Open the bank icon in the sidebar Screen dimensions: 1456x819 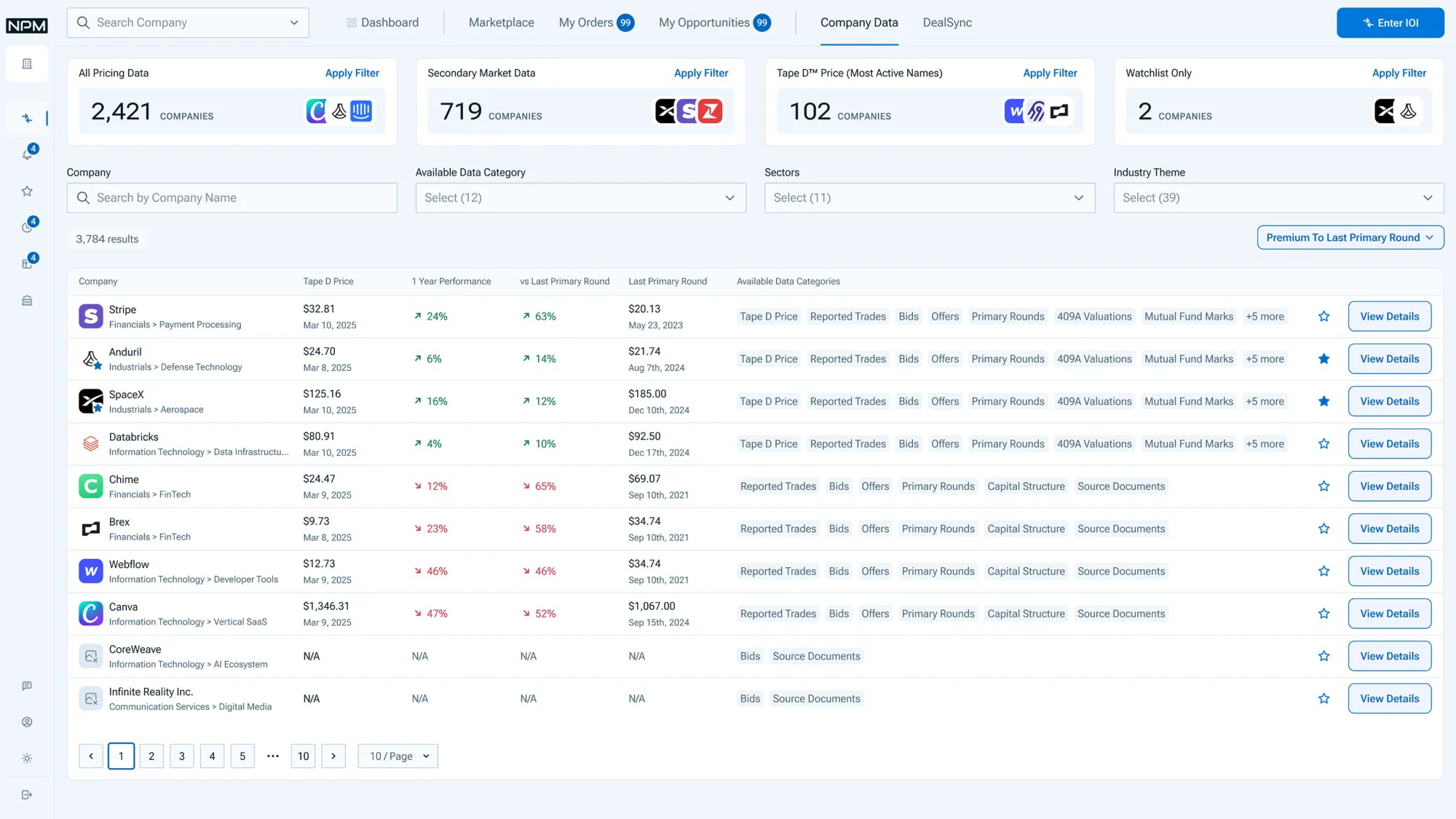(x=27, y=300)
